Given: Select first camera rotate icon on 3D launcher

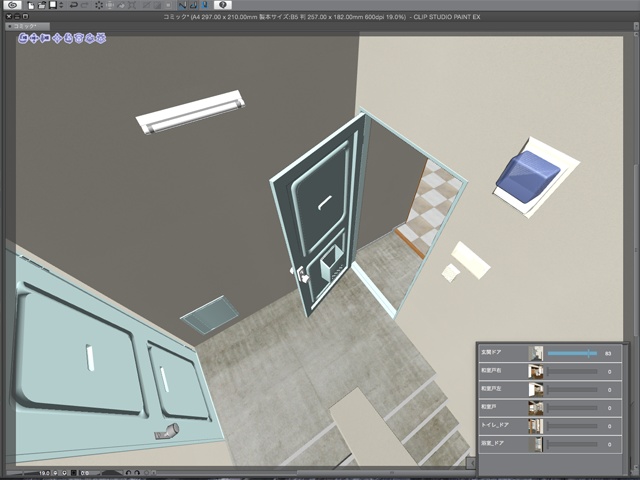Looking at the screenshot, I should [23, 38].
